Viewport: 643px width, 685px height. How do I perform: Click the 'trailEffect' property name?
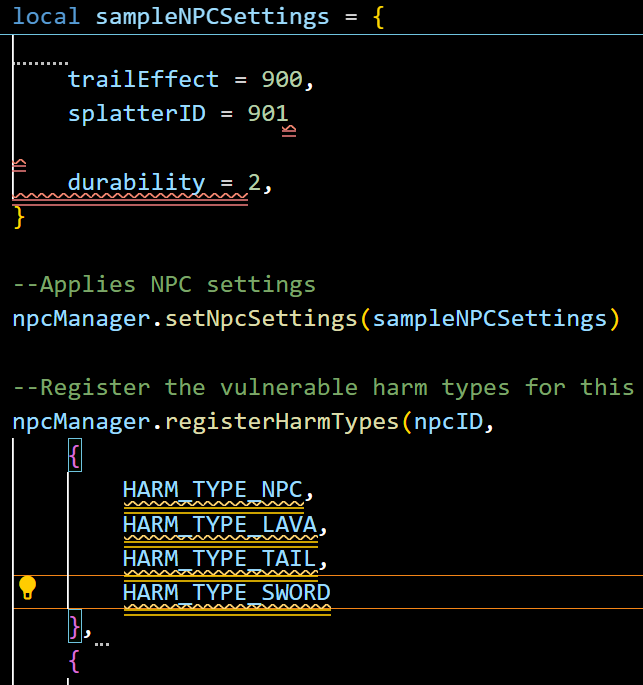pyautogui.click(x=143, y=80)
